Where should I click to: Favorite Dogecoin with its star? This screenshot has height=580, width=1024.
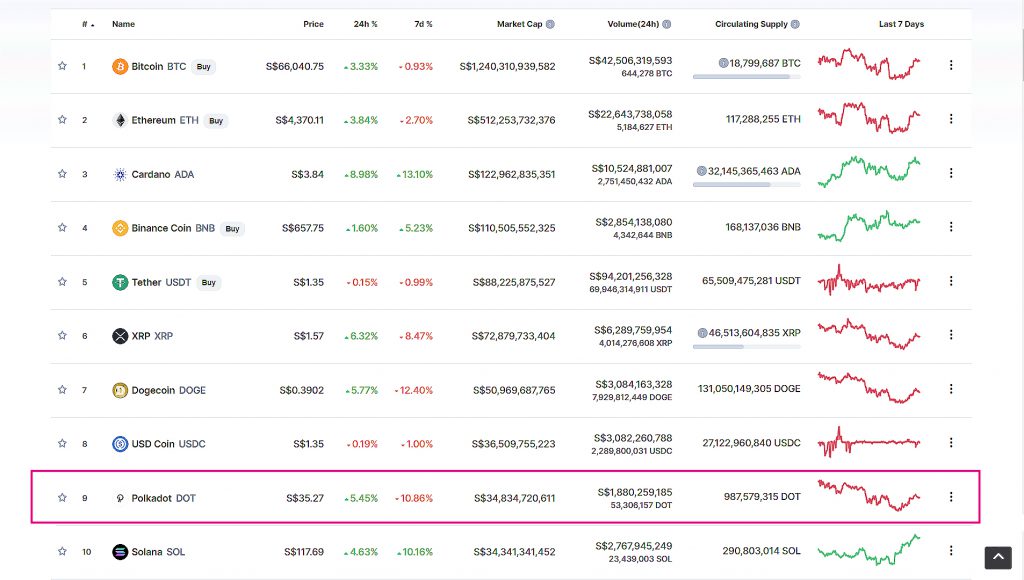(62, 389)
